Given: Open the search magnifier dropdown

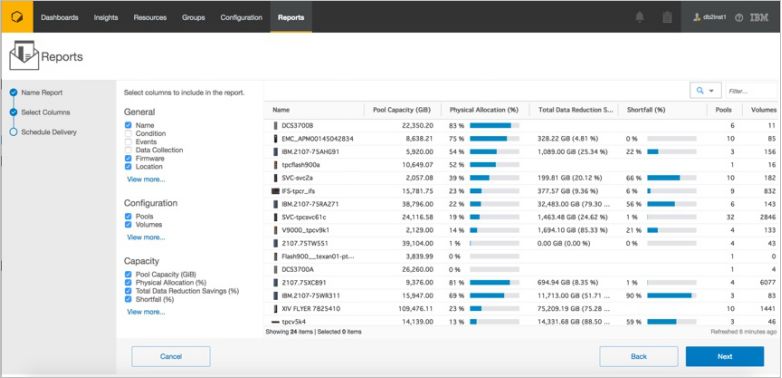Looking at the screenshot, I should pos(705,91).
